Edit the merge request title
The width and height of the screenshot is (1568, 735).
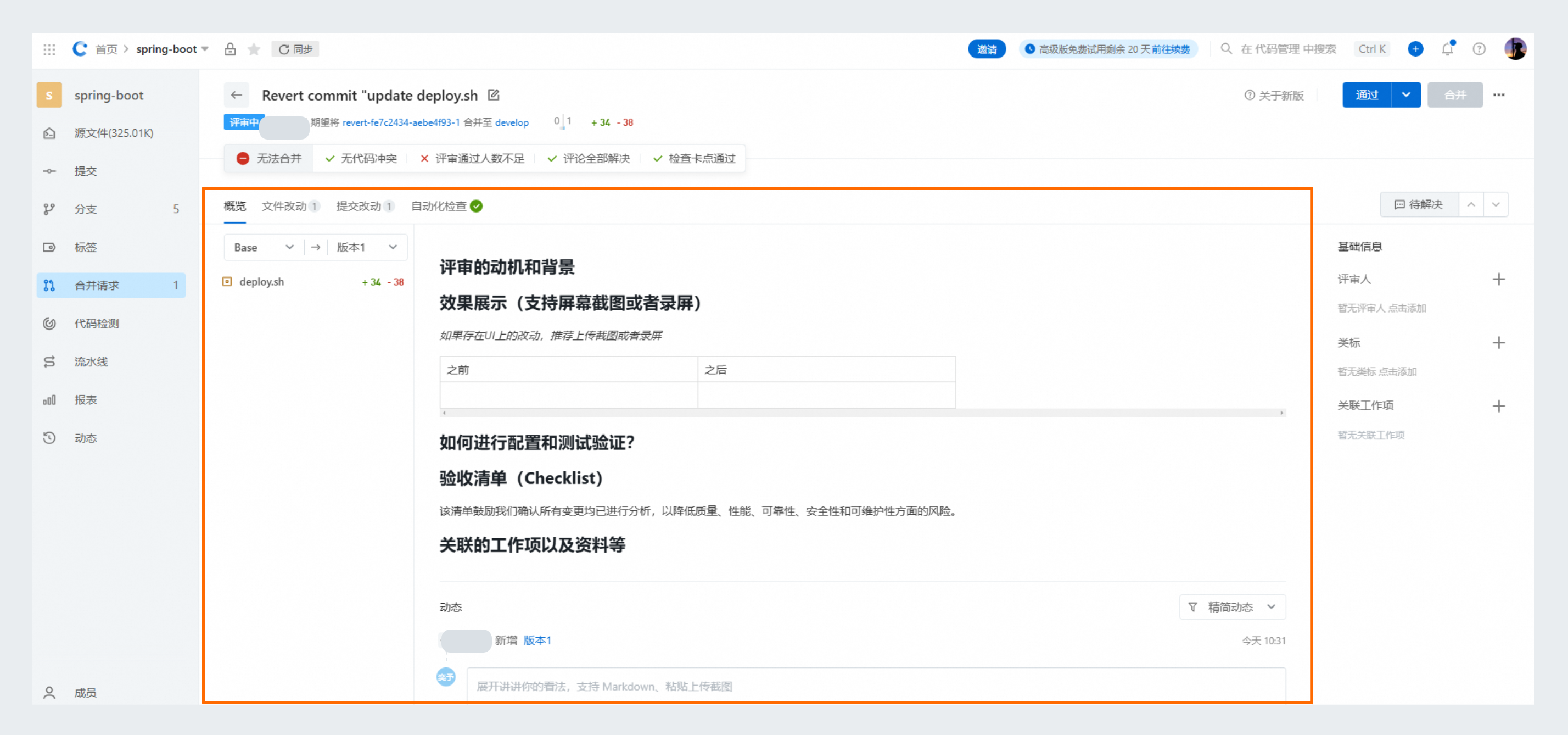494,95
